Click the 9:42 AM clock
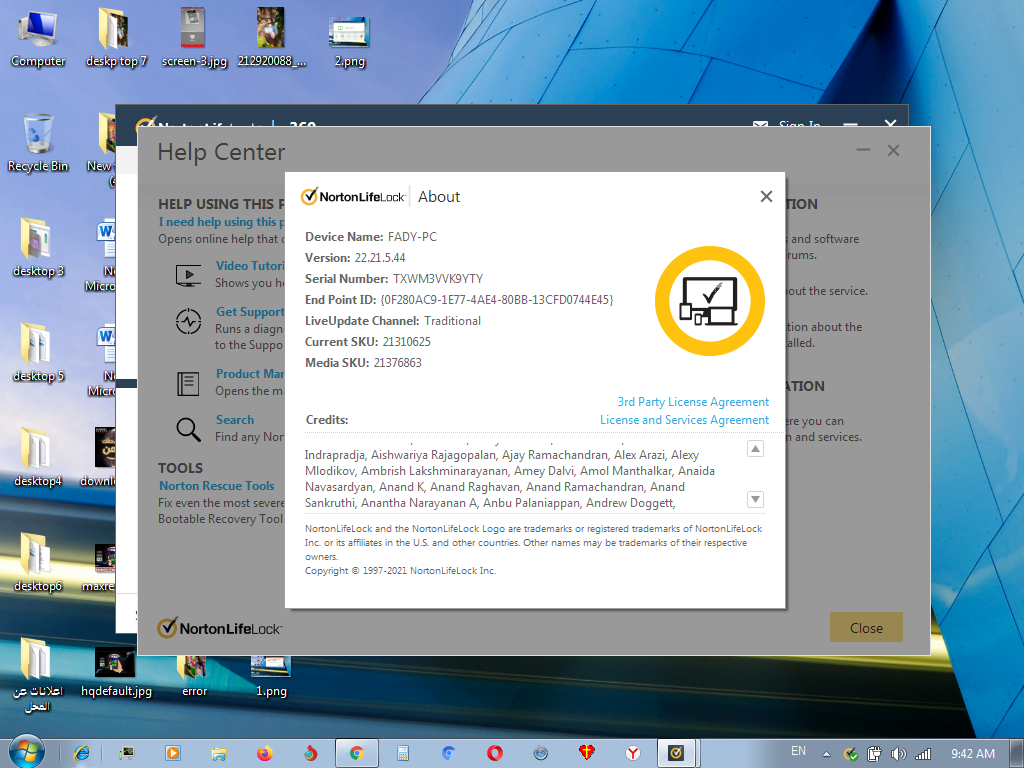Viewport: 1024px width, 768px height. (972, 754)
